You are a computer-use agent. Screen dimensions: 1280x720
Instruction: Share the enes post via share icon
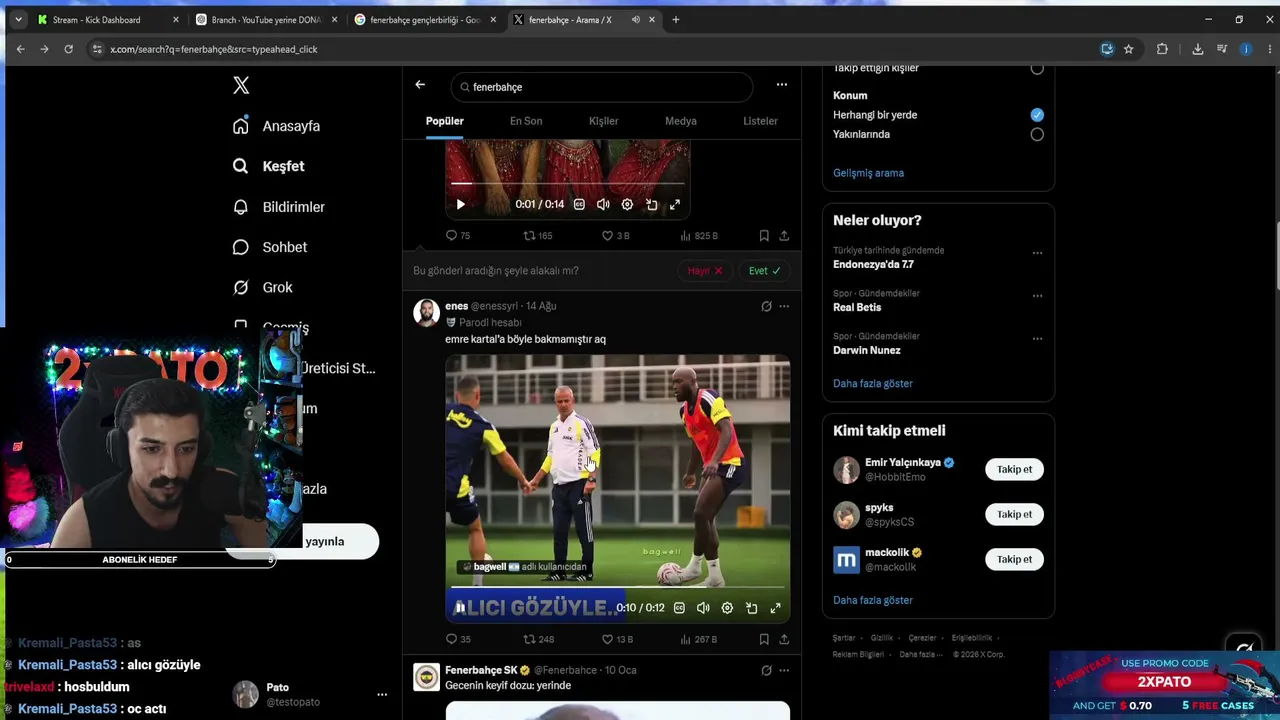[x=784, y=639]
